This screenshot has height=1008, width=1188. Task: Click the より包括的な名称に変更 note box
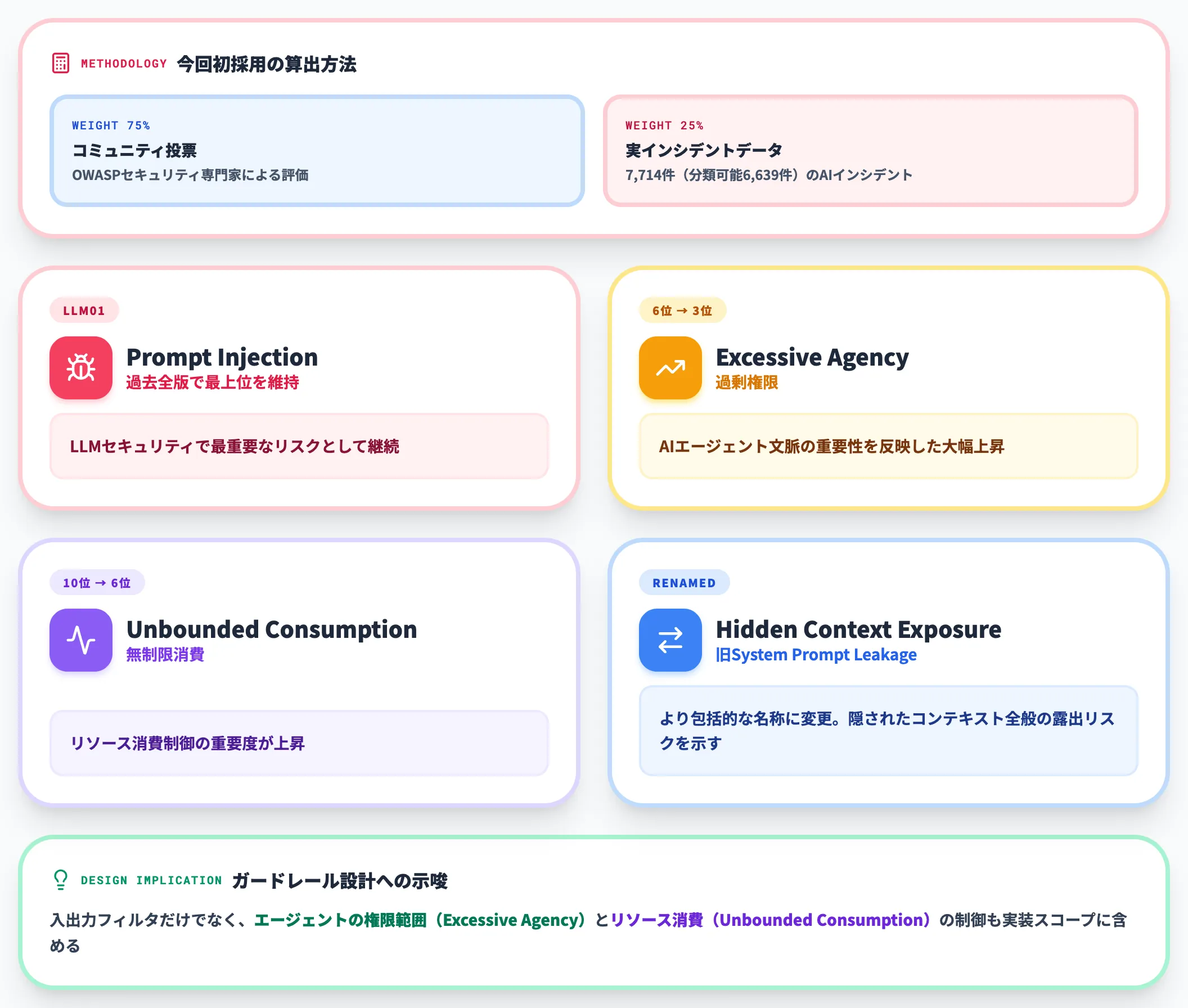(889, 731)
